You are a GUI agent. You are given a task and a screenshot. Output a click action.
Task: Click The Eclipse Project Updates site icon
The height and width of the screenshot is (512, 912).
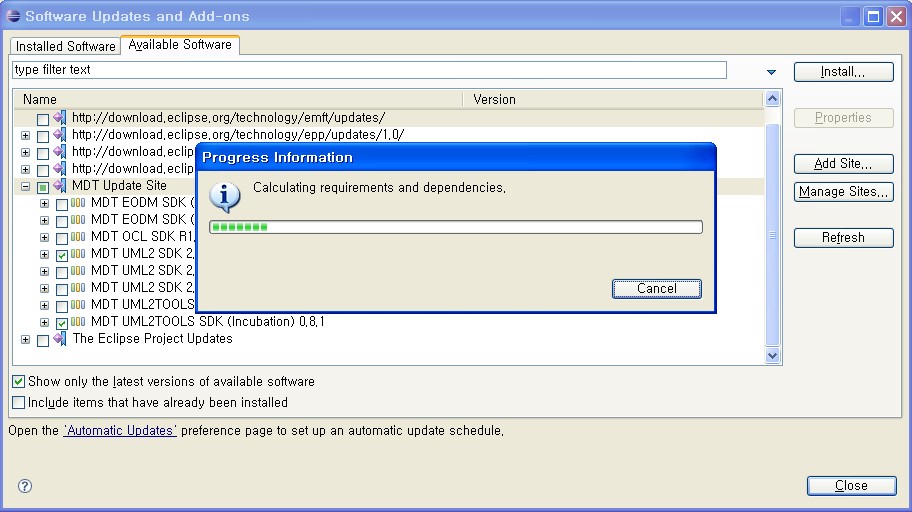click(x=60, y=339)
